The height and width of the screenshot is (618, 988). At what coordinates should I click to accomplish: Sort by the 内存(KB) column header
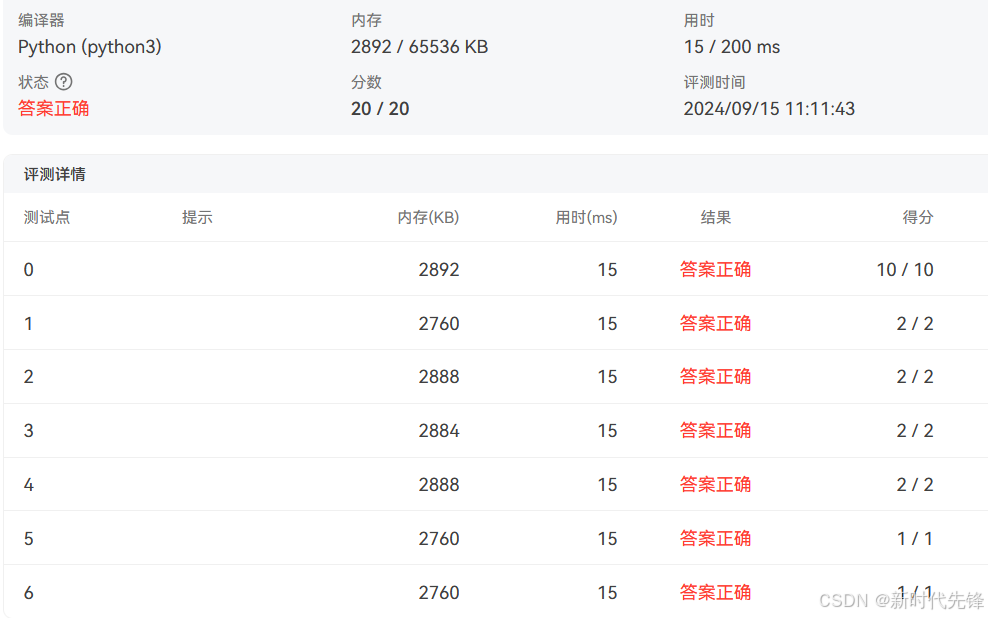coord(428,217)
